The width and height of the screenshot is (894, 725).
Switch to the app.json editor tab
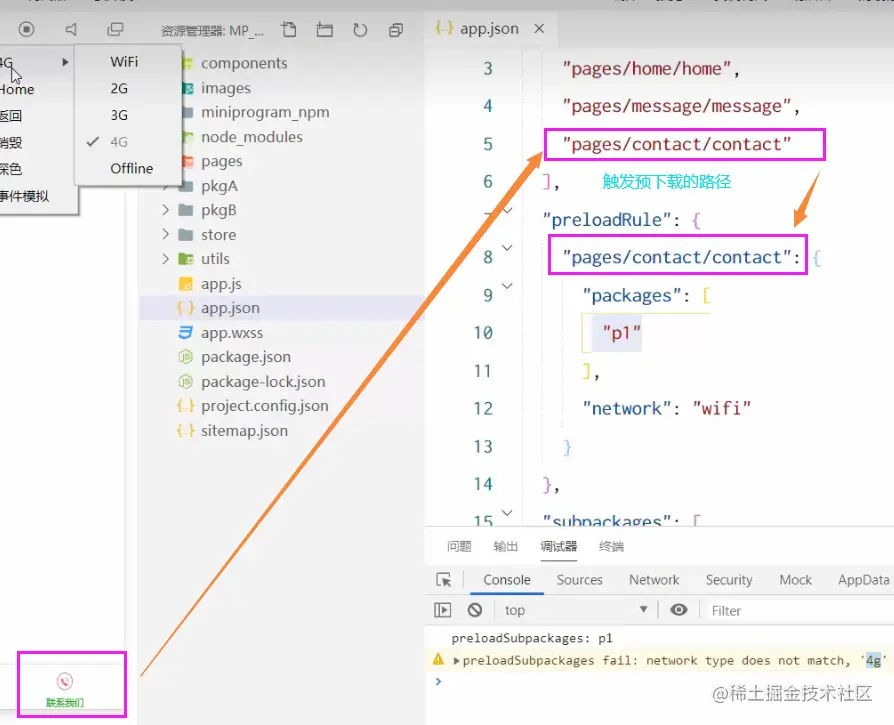[489, 28]
